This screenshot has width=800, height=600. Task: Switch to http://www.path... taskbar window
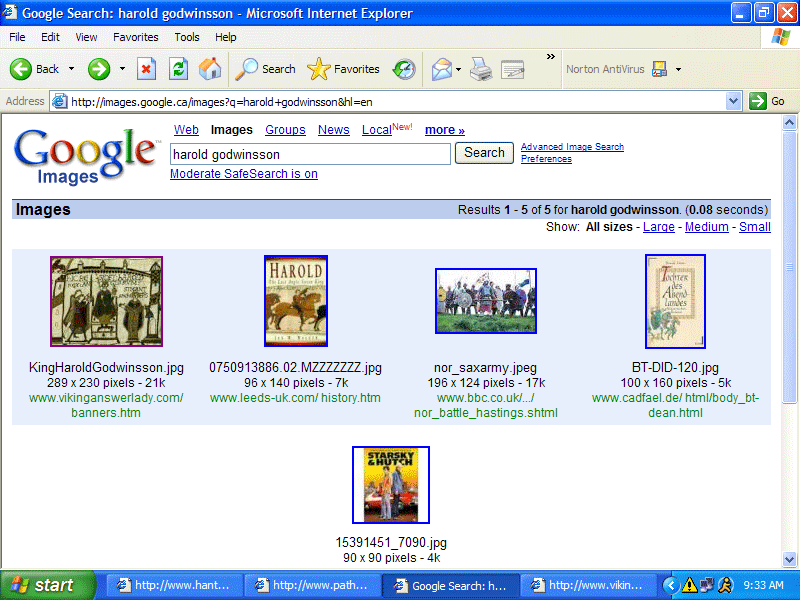312,585
